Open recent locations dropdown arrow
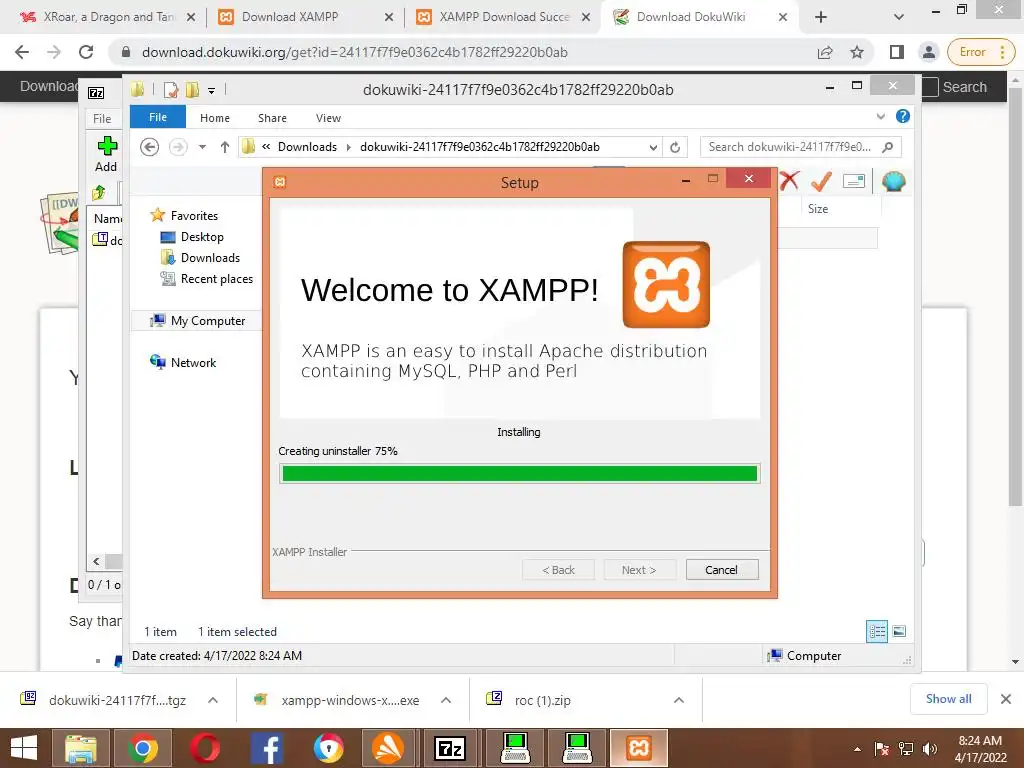 [202, 147]
